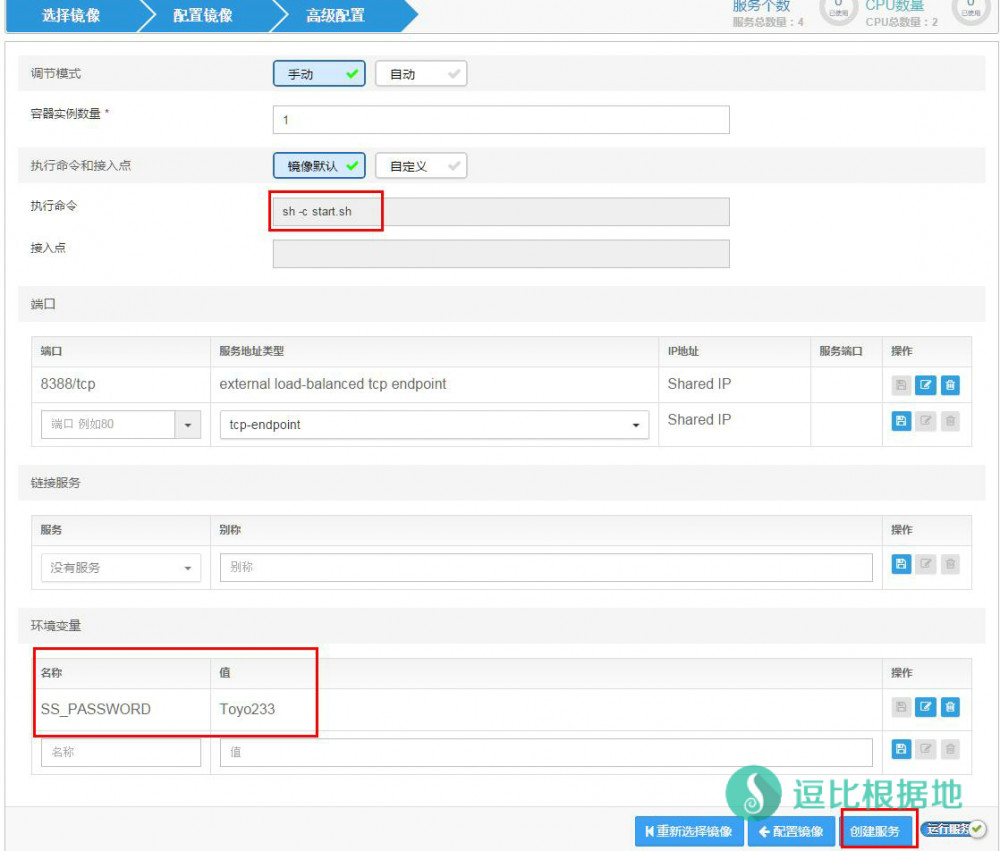The height and width of the screenshot is (851, 1000).
Task: Open the port number dropdown arrow
Action: tap(187, 424)
